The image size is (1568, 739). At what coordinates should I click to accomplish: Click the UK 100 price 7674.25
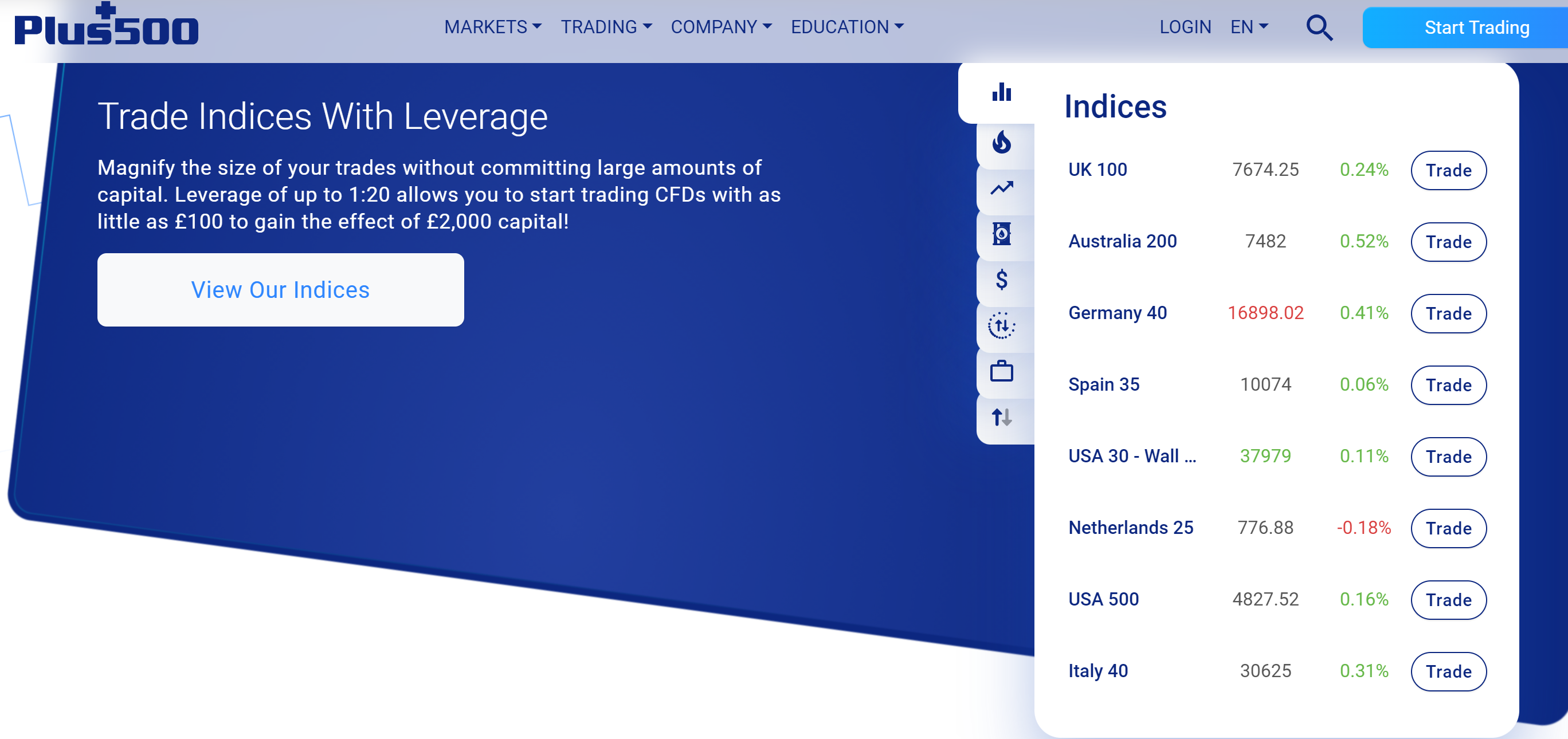pyautogui.click(x=1265, y=169)
